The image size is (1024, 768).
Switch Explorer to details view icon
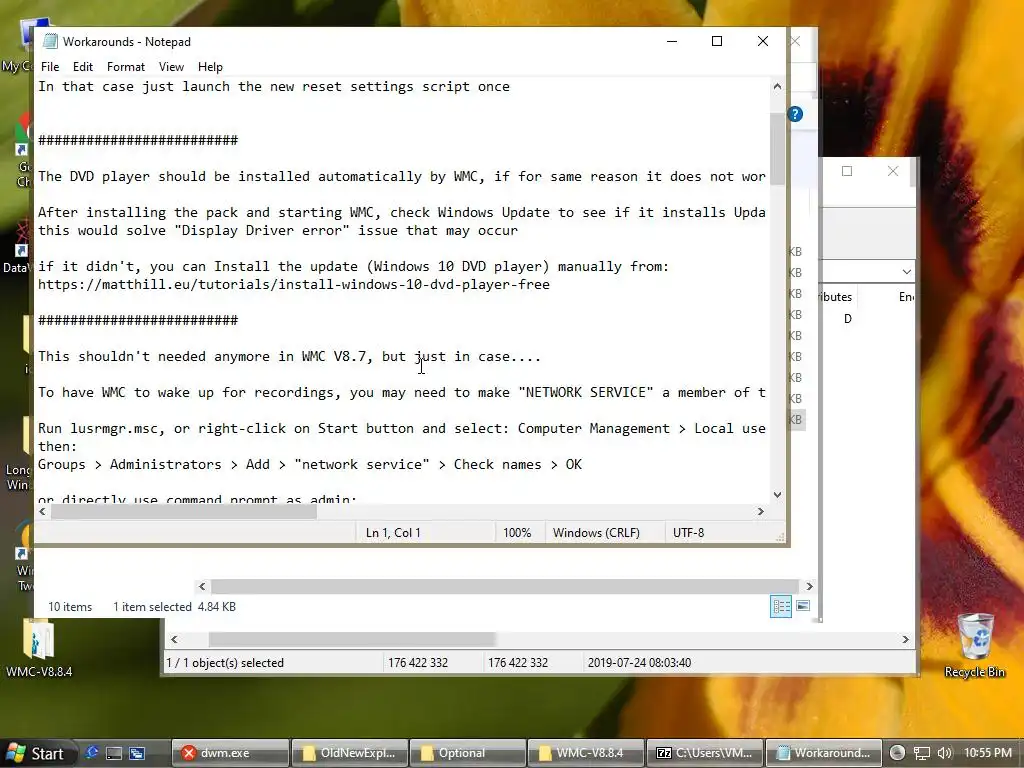pos(781,606)
